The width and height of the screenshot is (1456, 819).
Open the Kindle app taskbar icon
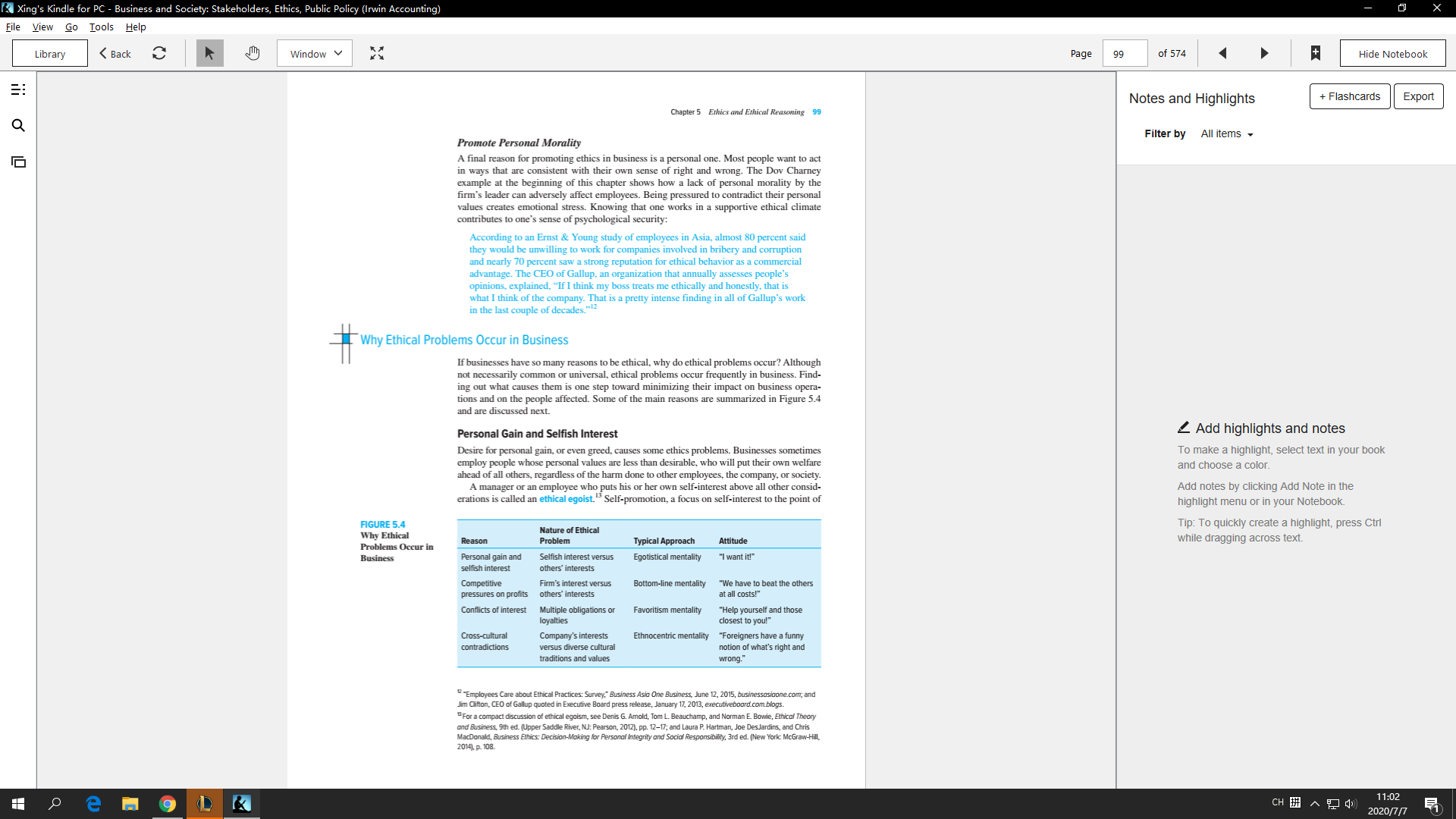(242, 804)
